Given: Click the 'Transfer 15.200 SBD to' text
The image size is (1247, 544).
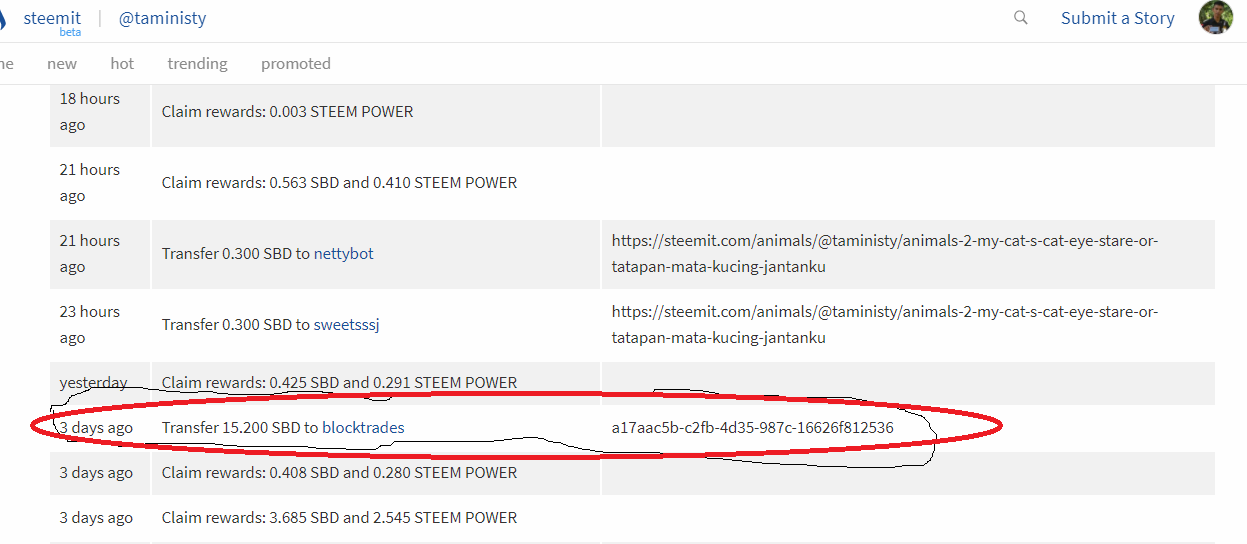Looking at the screenshot, I should pos(240,428).
